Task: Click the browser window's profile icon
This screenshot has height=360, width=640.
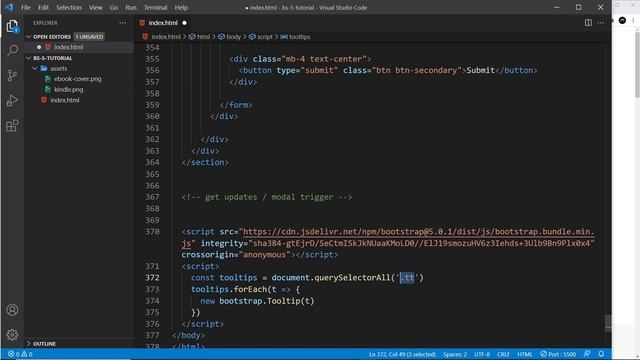Action: (622, 20)
